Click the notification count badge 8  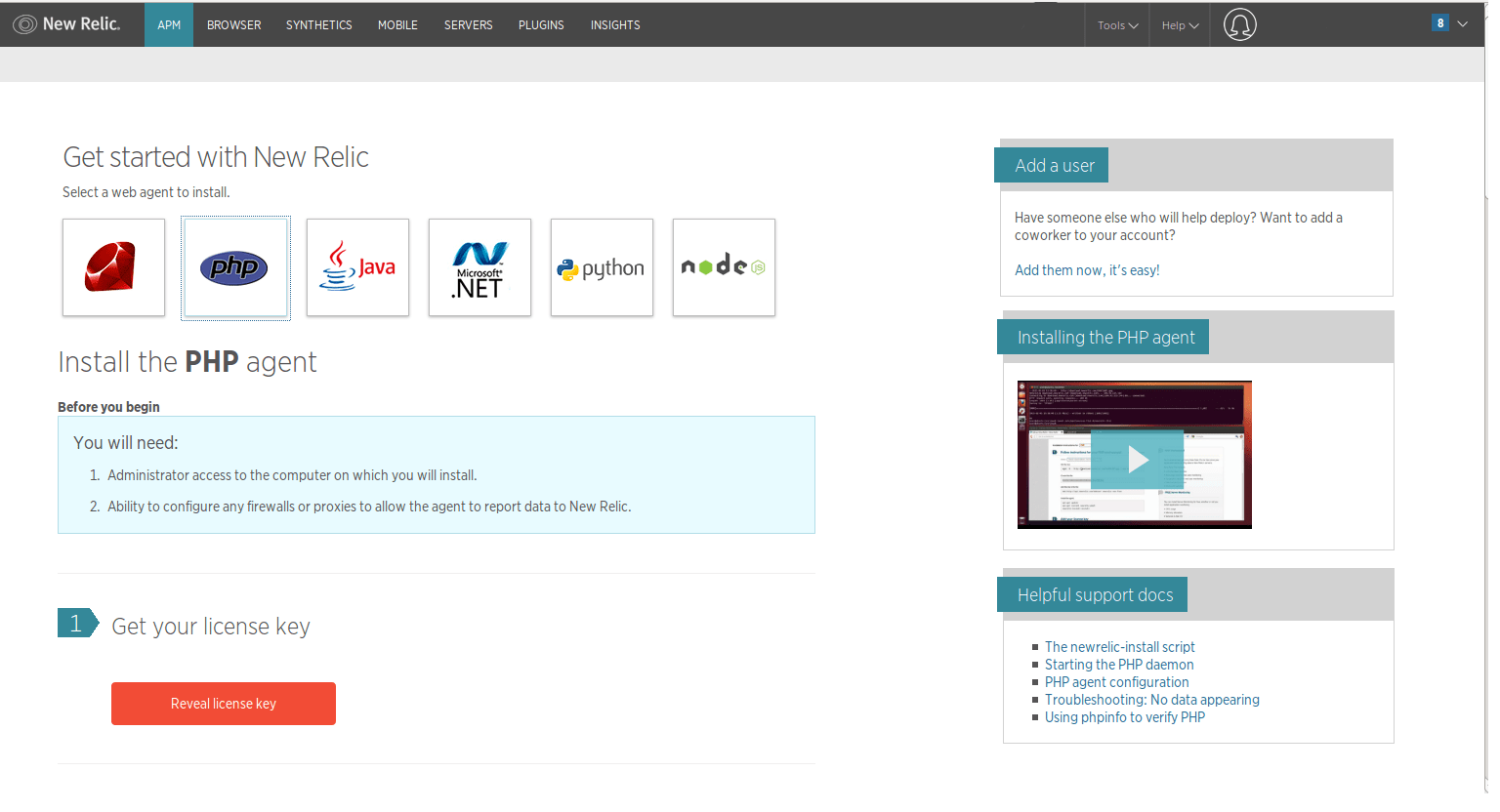coord(1439,23)
